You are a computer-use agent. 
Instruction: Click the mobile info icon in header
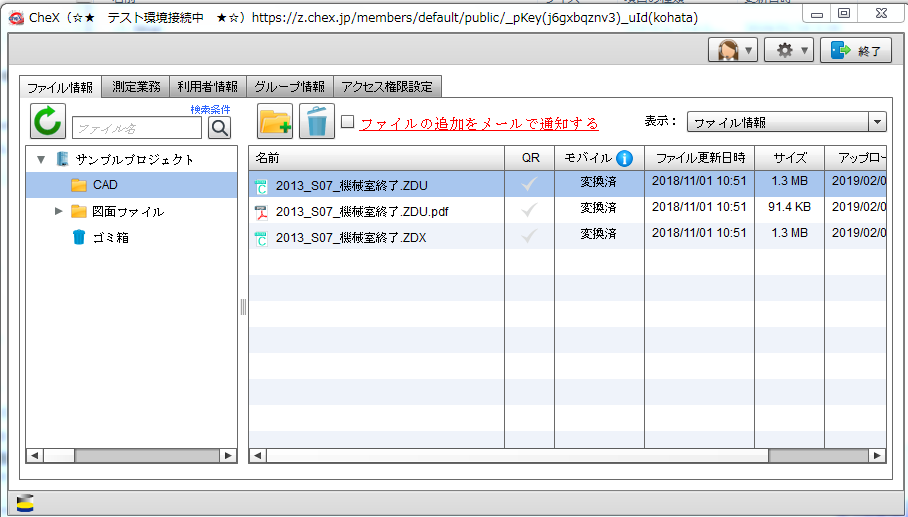click(x=624, y=158)
